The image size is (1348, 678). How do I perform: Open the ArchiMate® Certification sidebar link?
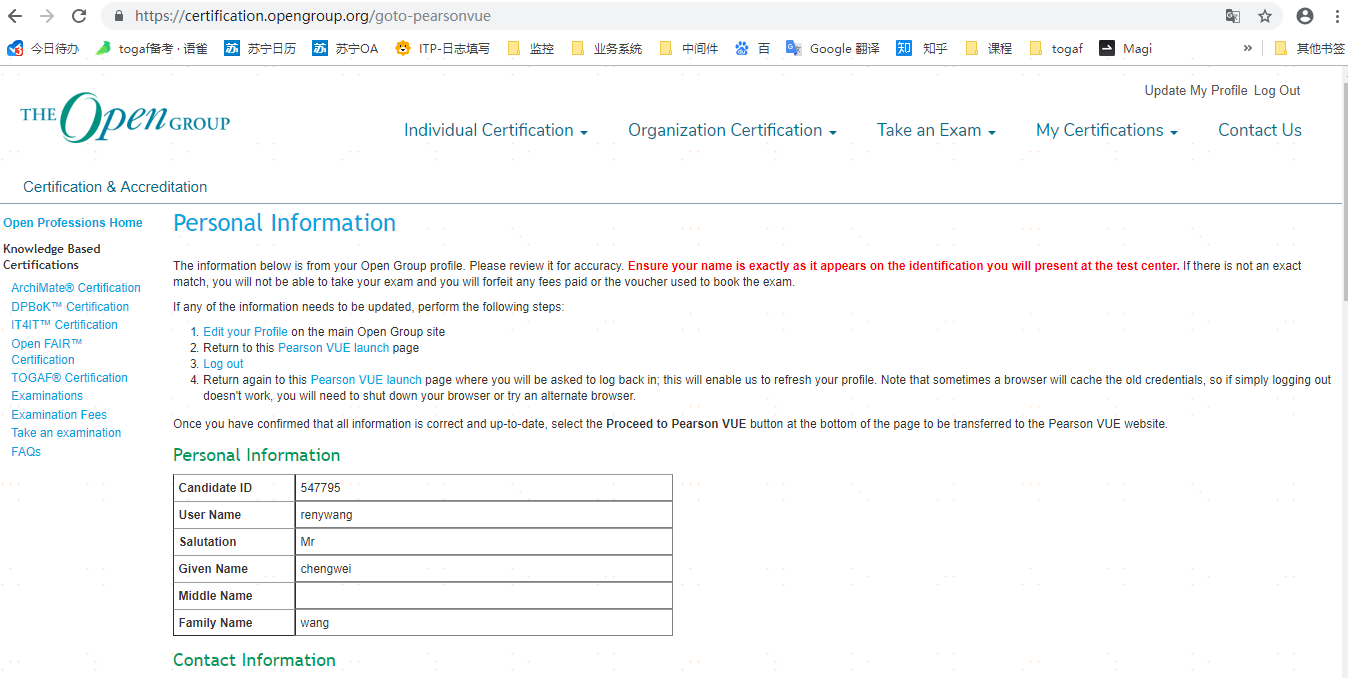click(x=76, y=288)
